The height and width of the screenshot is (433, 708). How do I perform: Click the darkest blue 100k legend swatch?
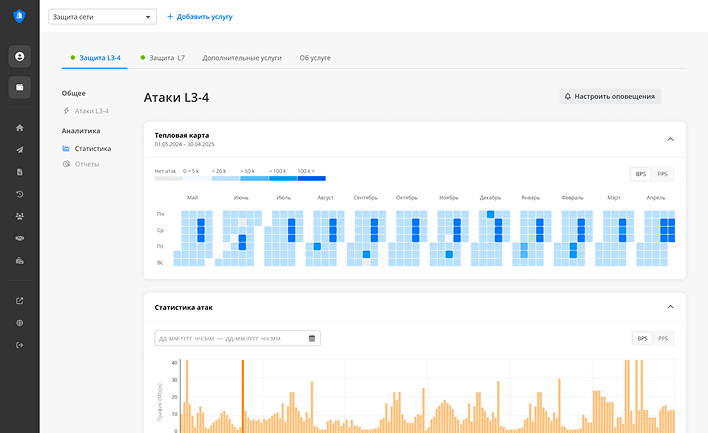pyautogui.click(x=312, y=178)
